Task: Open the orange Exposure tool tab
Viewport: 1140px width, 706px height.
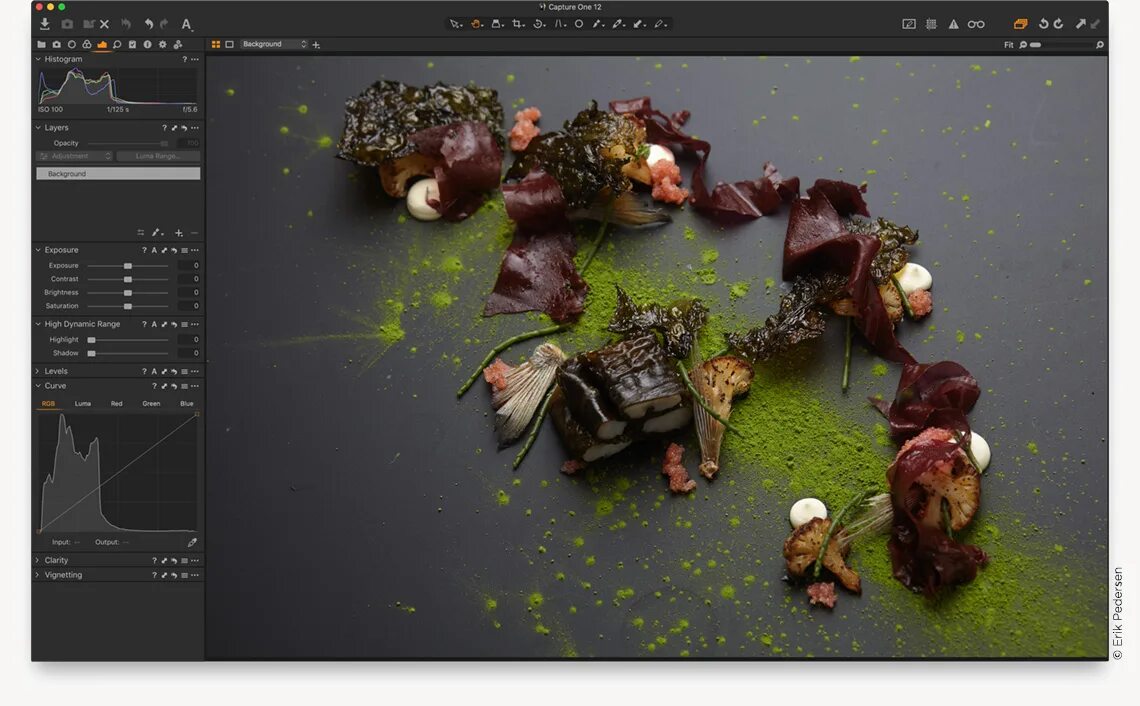Action: [x=102, y=44]
